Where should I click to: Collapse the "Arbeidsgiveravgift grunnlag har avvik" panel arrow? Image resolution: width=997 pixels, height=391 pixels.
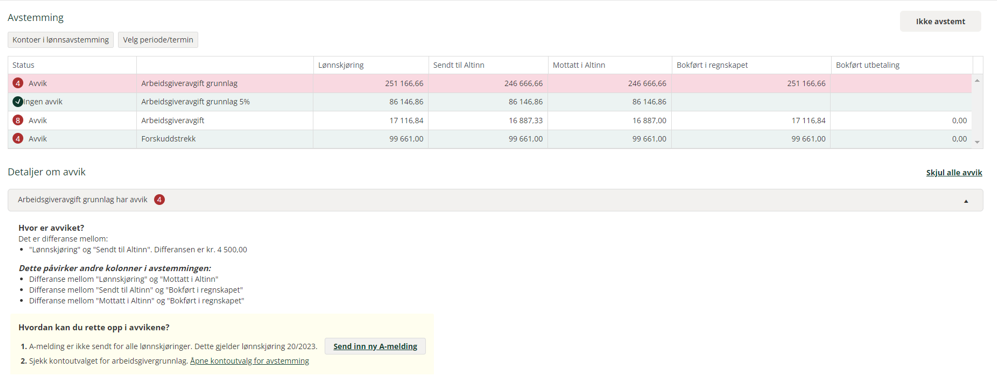(x=966, y=201)
